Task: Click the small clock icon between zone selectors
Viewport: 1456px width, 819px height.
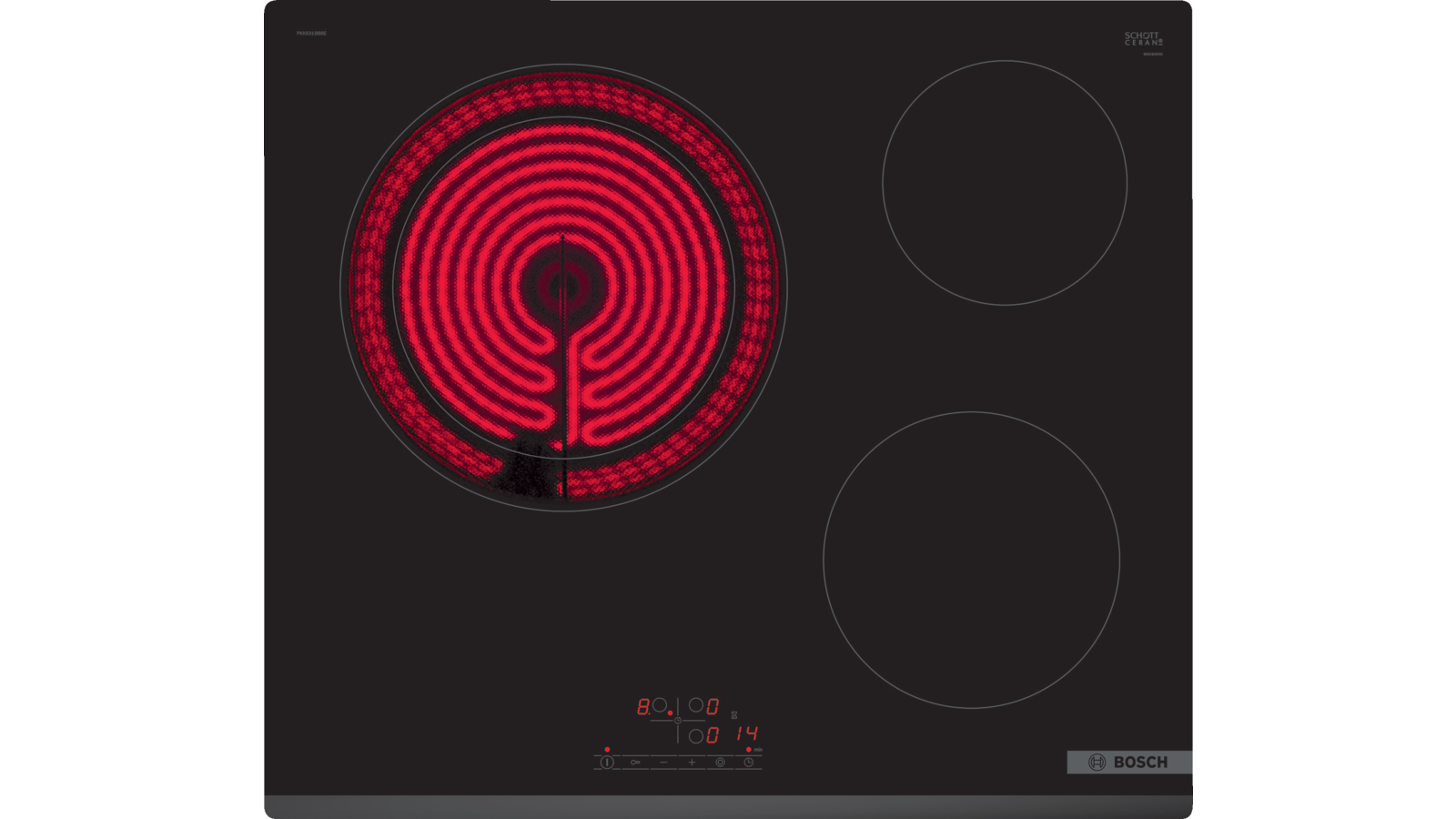Action: 677,721
